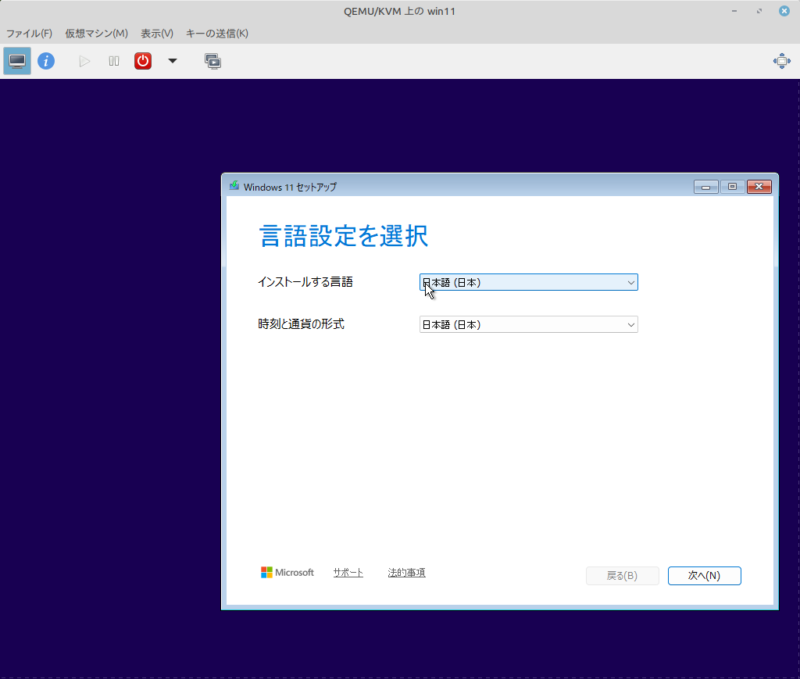Open the 表示(V) menu
Viewport: 800px width, 679px height.
coord(157,33)
